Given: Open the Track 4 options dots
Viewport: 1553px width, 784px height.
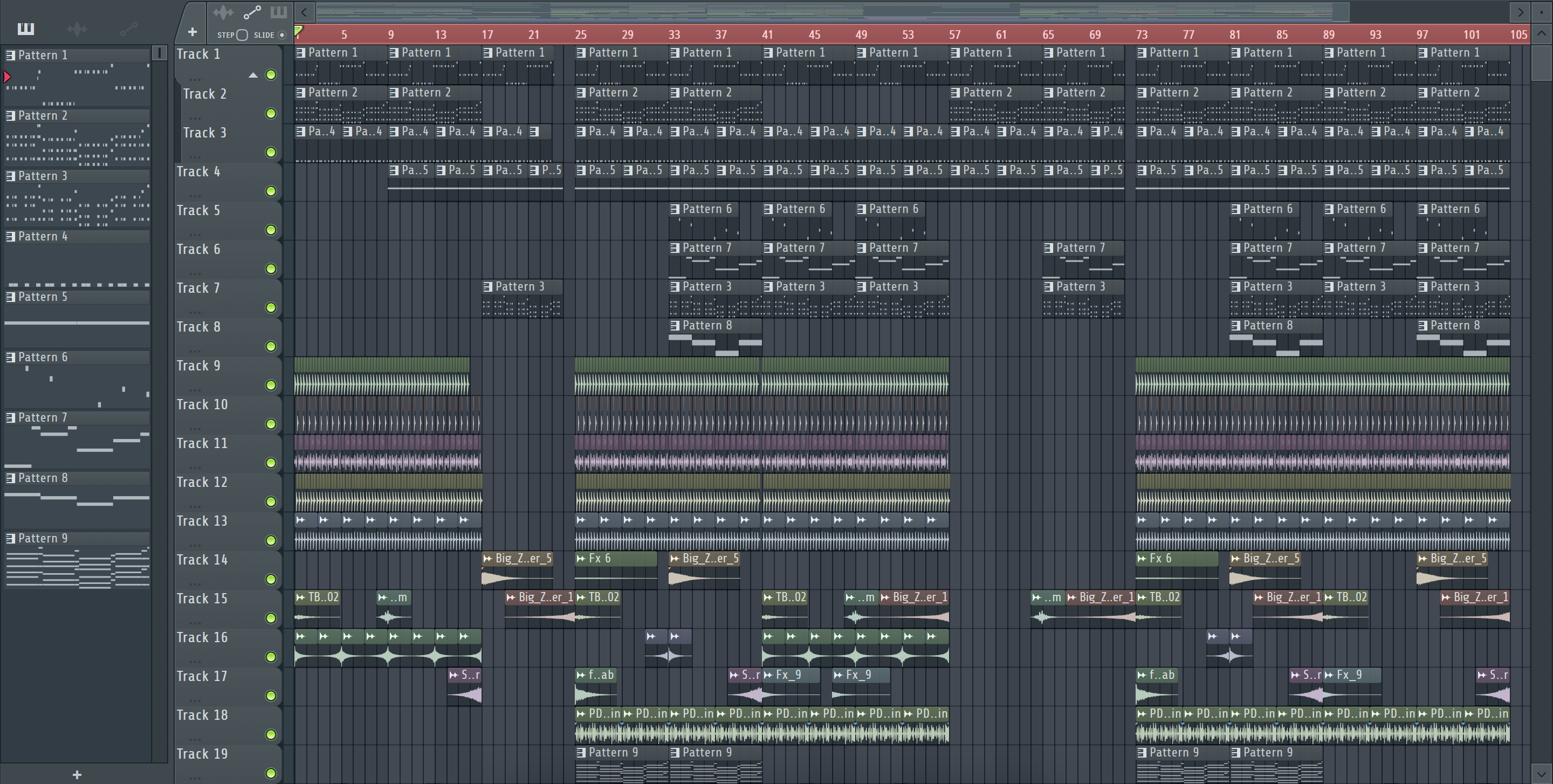Looking at the screenshot, I should pyautogui.click(x=195, y=196).
